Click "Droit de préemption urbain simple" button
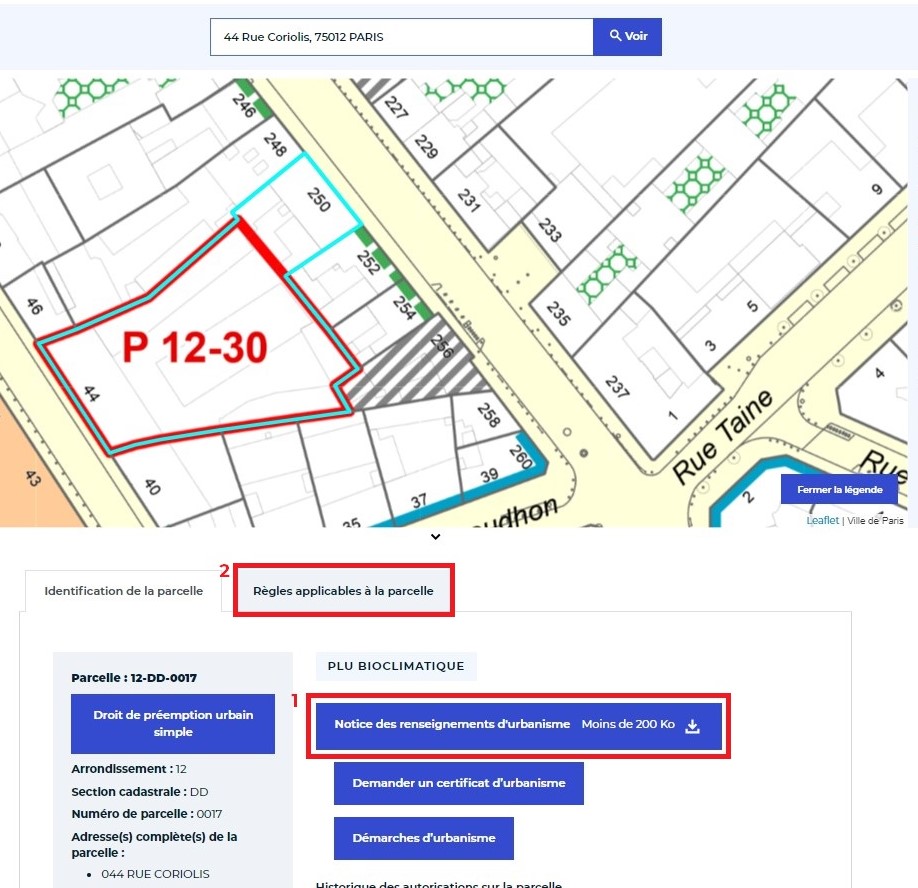The image size is (918, 888). pos(173,724)
